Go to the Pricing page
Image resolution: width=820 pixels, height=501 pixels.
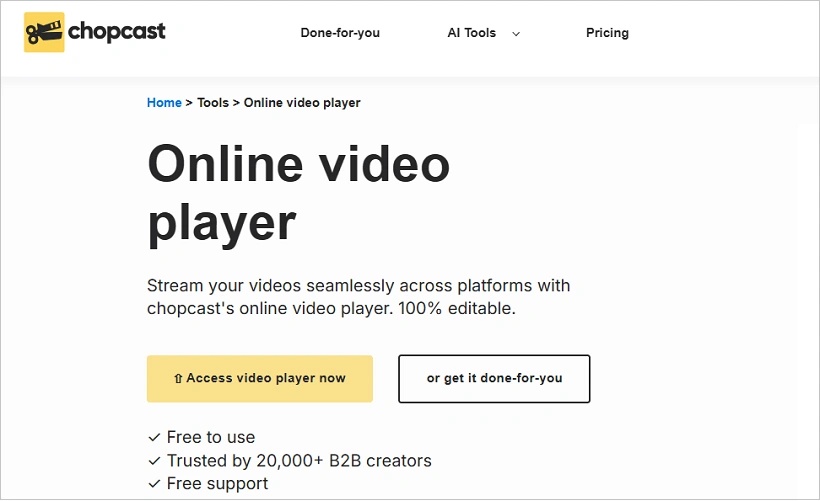pyautogui.click(x=607, y=32)
